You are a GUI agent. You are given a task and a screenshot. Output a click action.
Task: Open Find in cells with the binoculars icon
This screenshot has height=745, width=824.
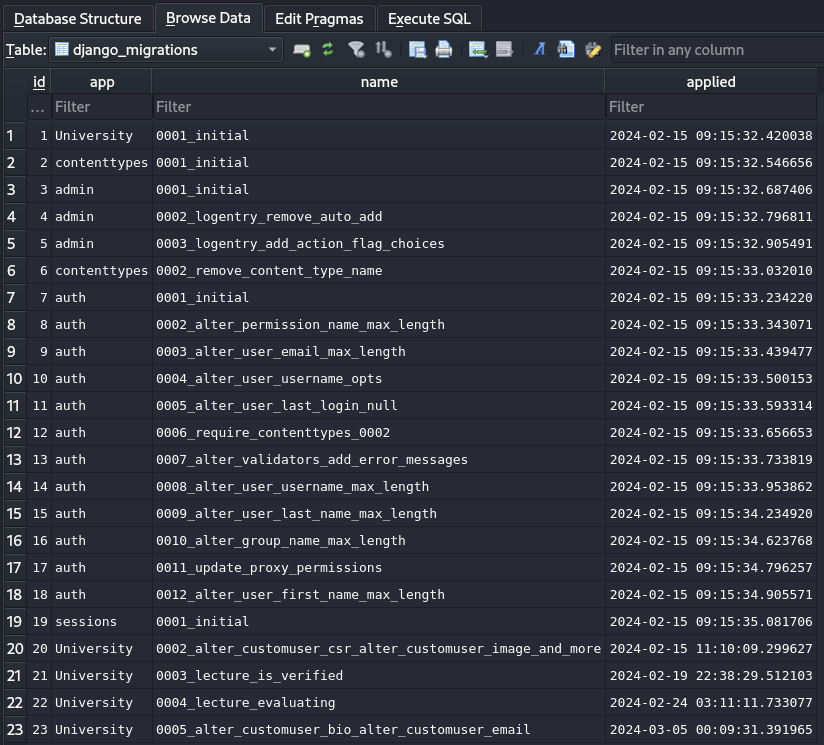pos(566,50)
